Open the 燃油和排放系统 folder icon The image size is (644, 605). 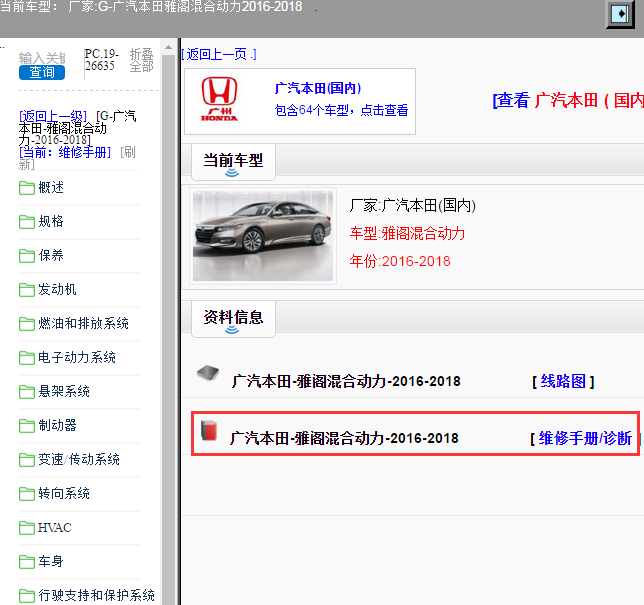tap(27, 324)
